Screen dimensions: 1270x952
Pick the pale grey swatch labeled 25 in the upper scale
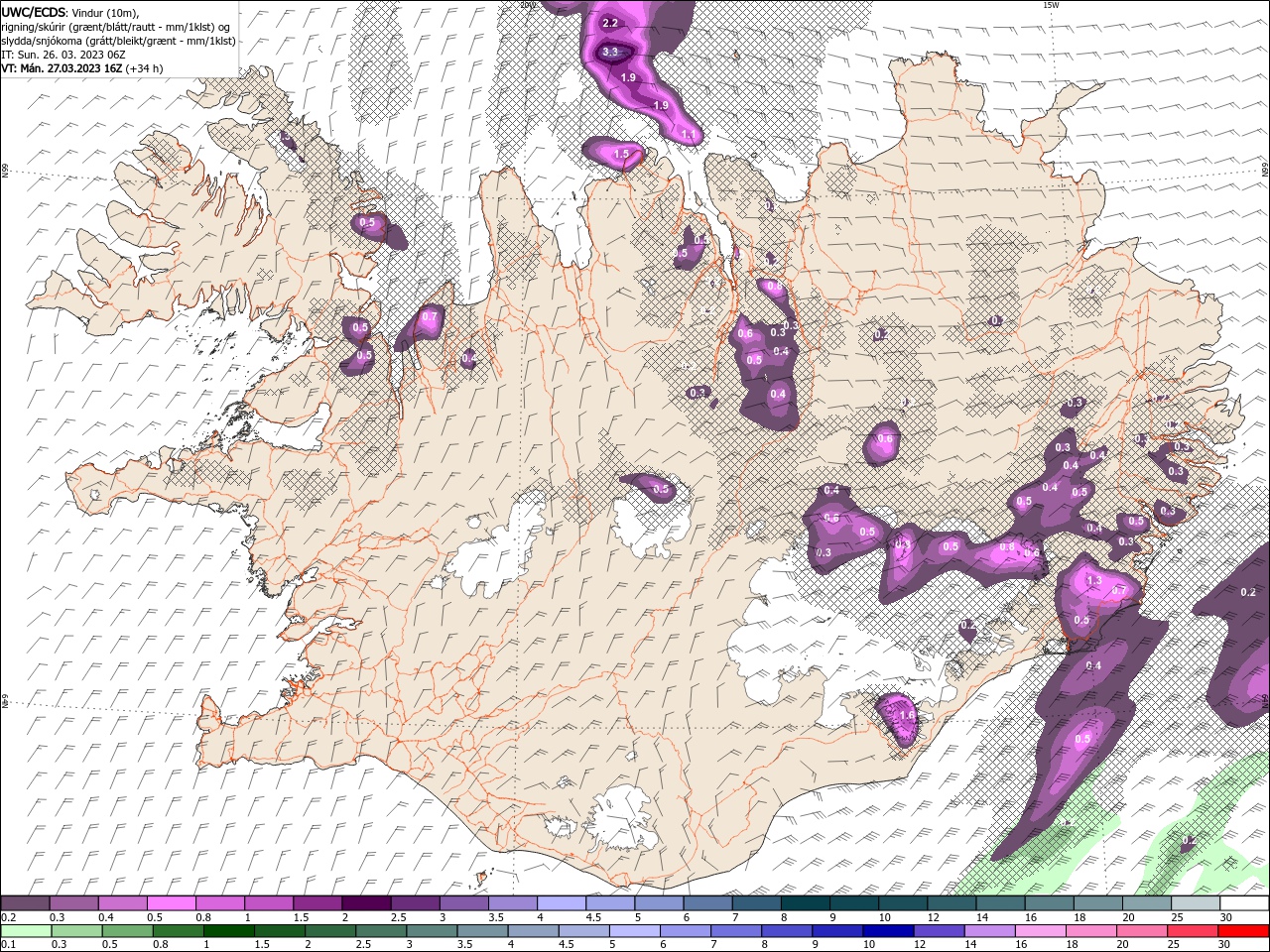(1196, 903)
